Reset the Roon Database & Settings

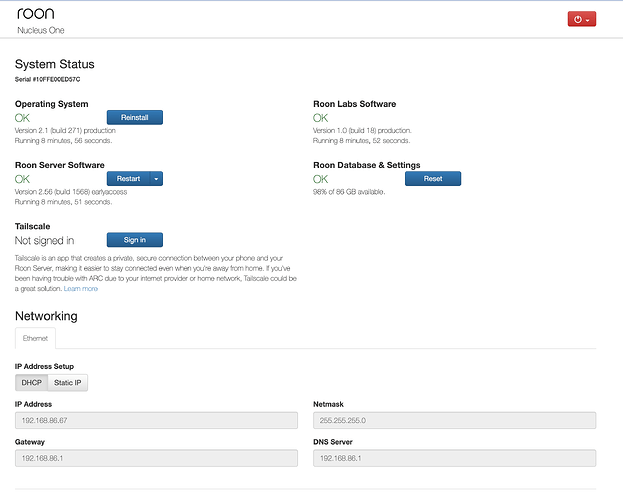(x=432, y=179)
